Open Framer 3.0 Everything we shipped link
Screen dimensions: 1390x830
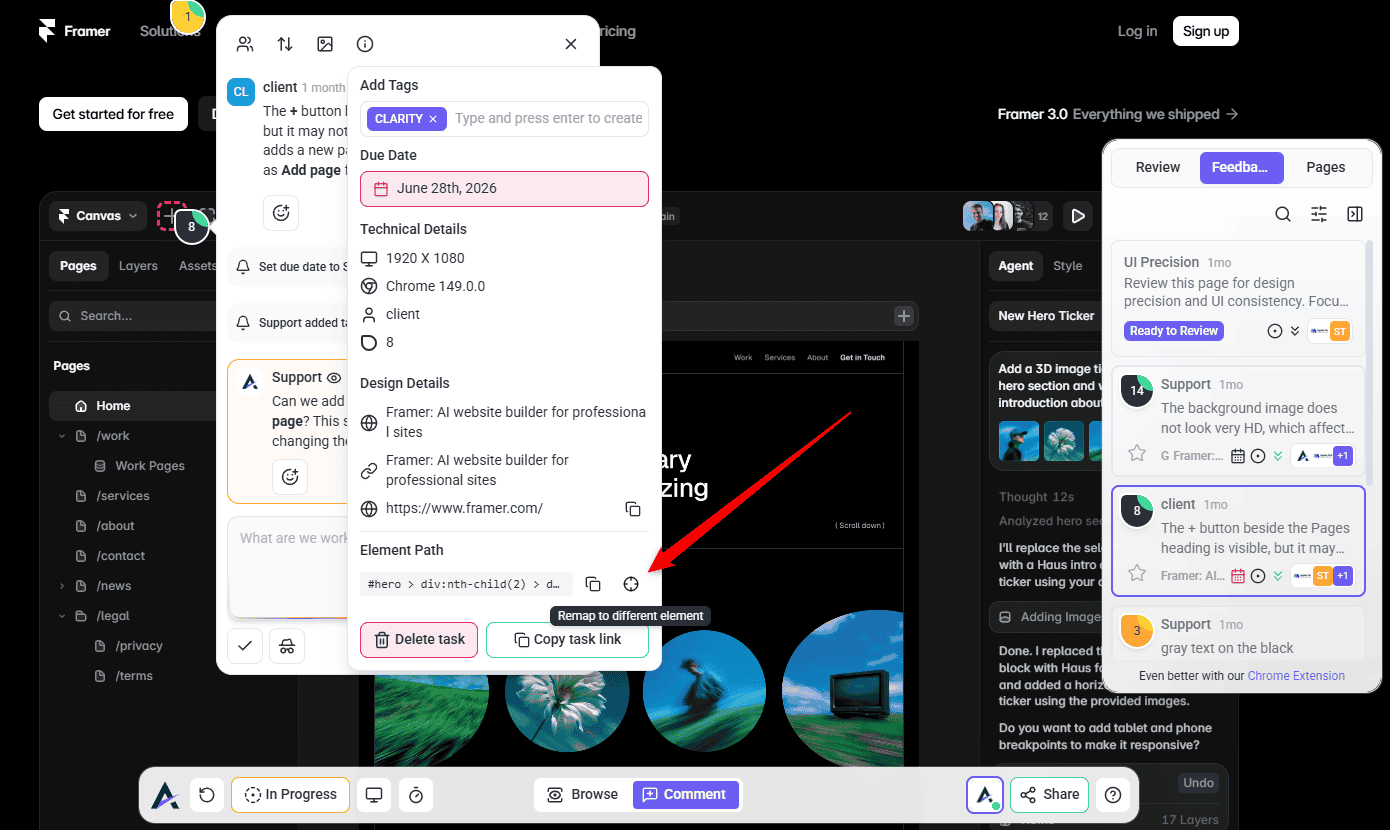(x=1118, y=114)
